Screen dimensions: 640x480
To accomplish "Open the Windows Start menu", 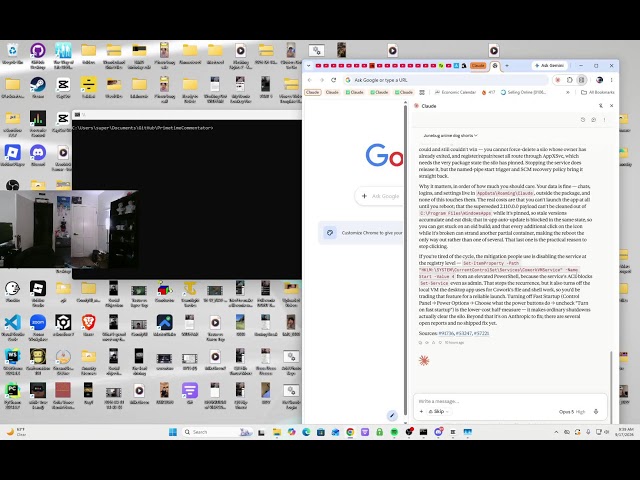I will point(173,432).
